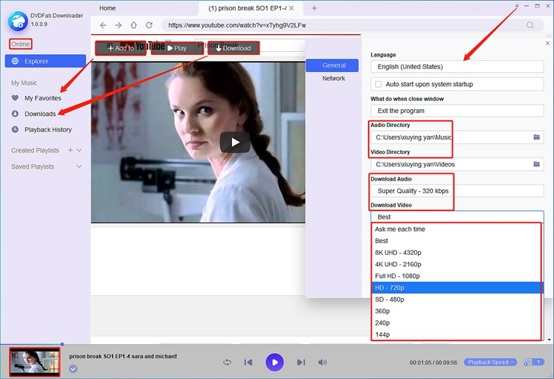Open the Download Audio quality dropdown
Screen dimensions: 554x379
point(457,191)
